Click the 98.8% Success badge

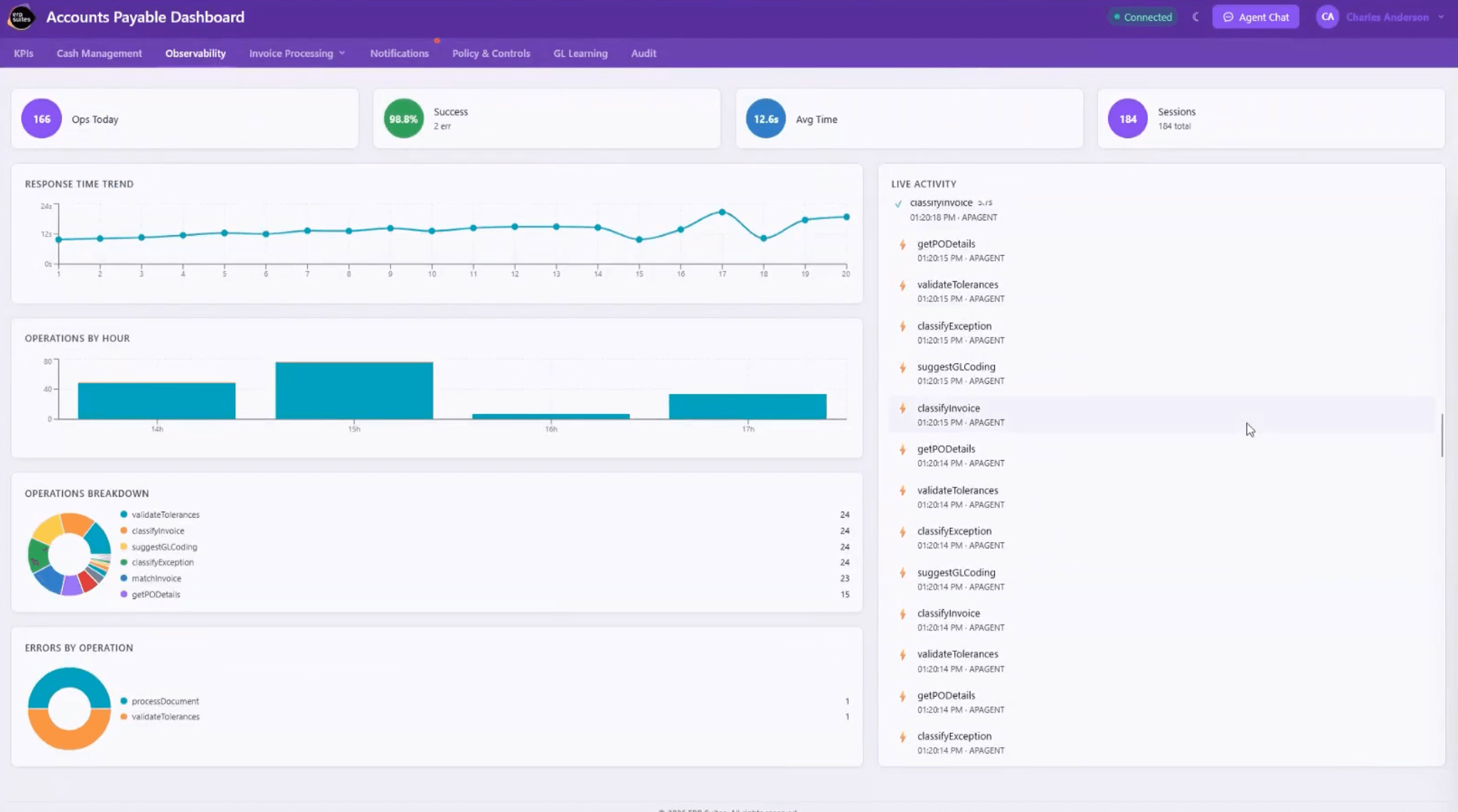tap(403, 119)
